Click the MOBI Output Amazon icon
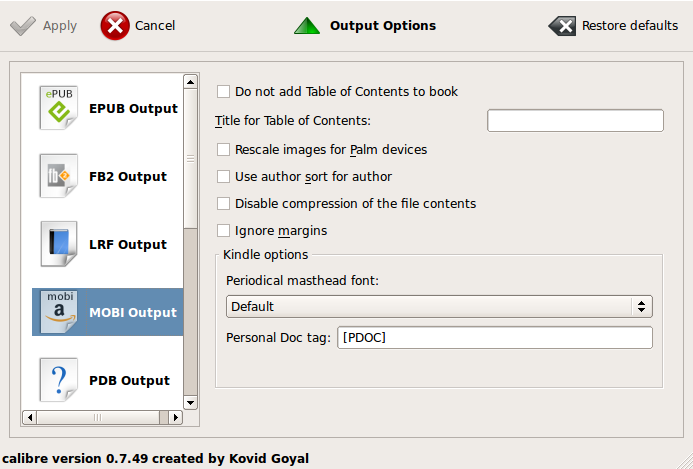The image size is (693, 469). click(x=58, y=312)
